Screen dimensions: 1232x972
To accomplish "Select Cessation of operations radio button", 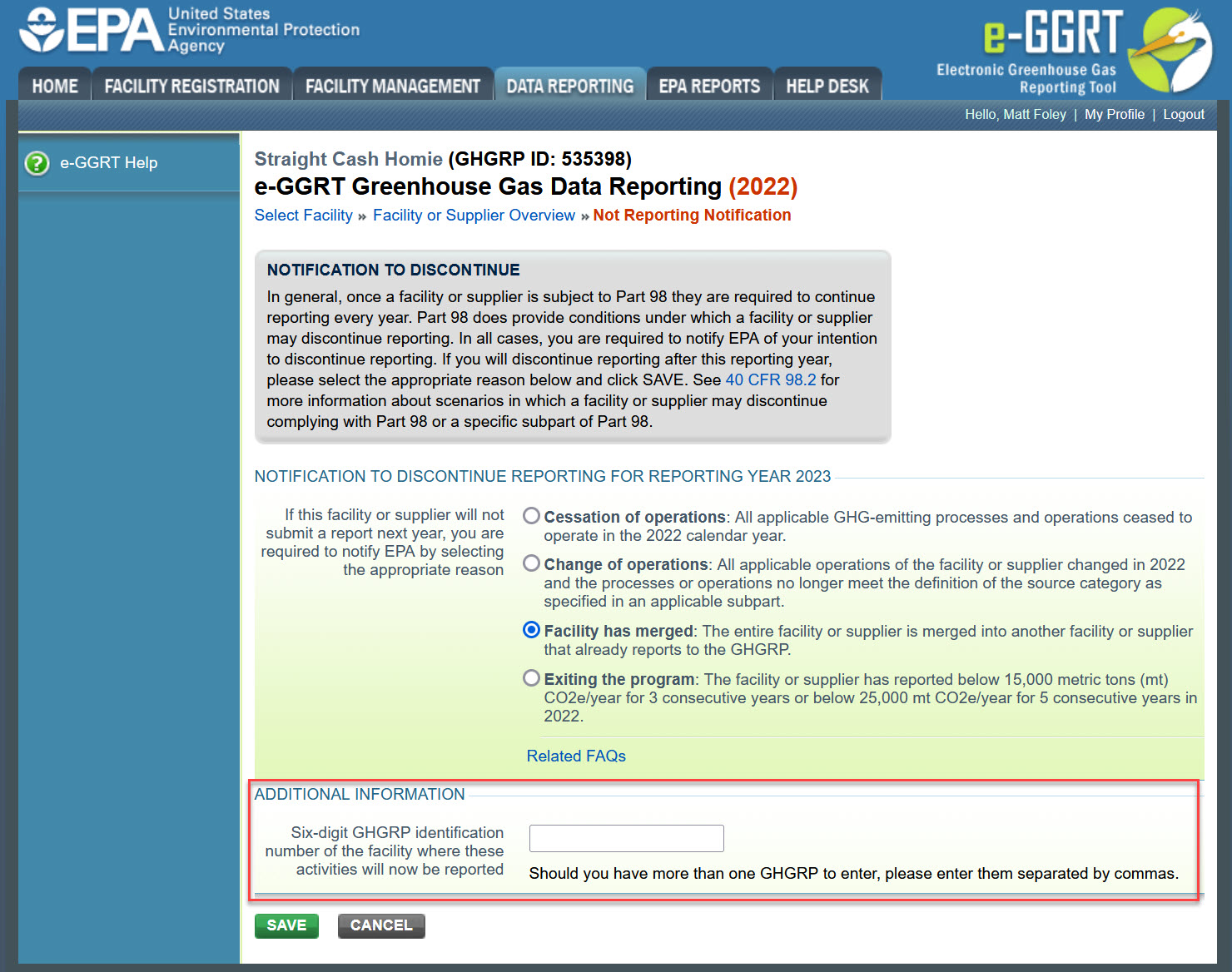I will coord(531,516).
